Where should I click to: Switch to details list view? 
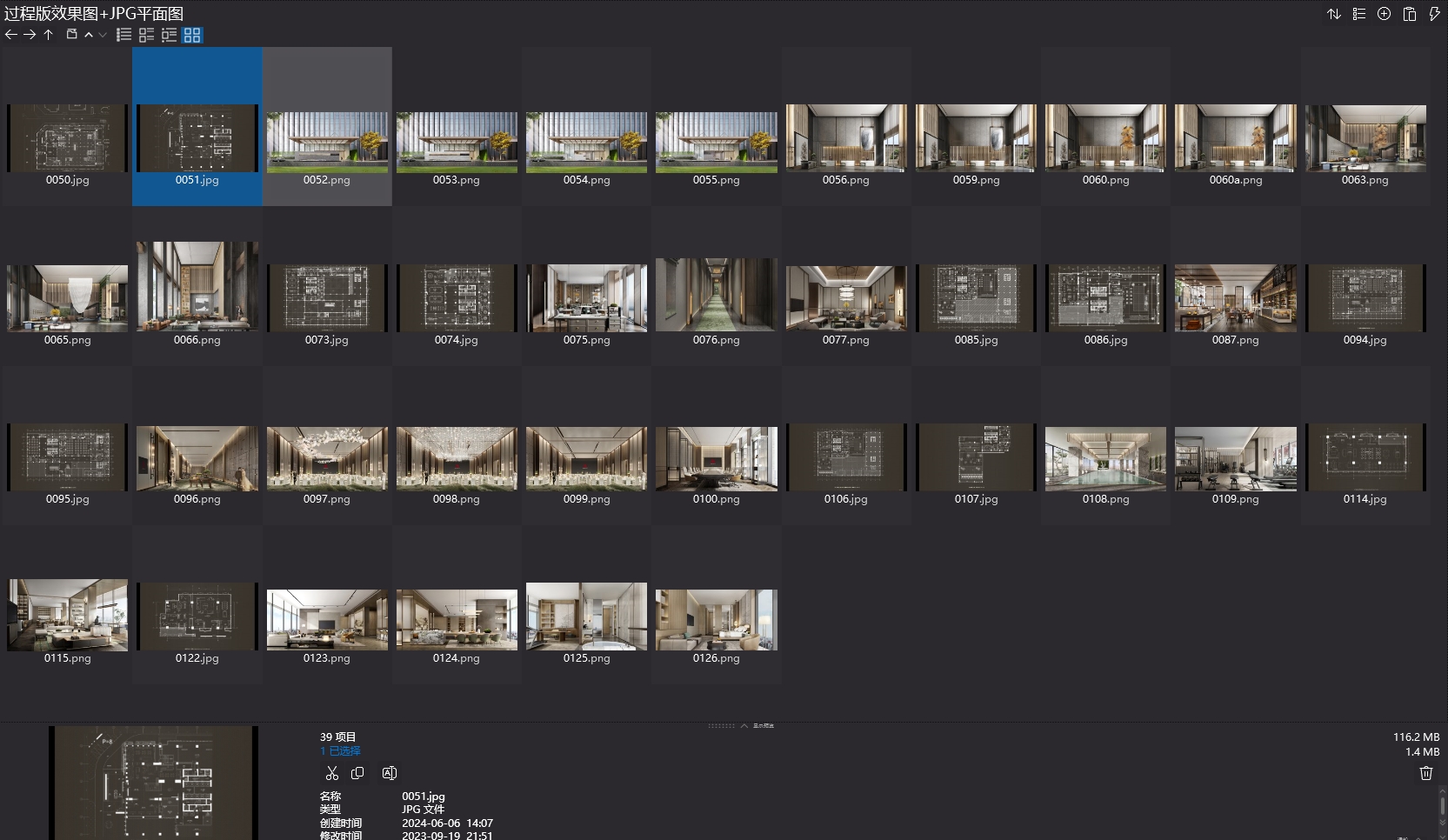pyautogui.click(x=147, y=35)
